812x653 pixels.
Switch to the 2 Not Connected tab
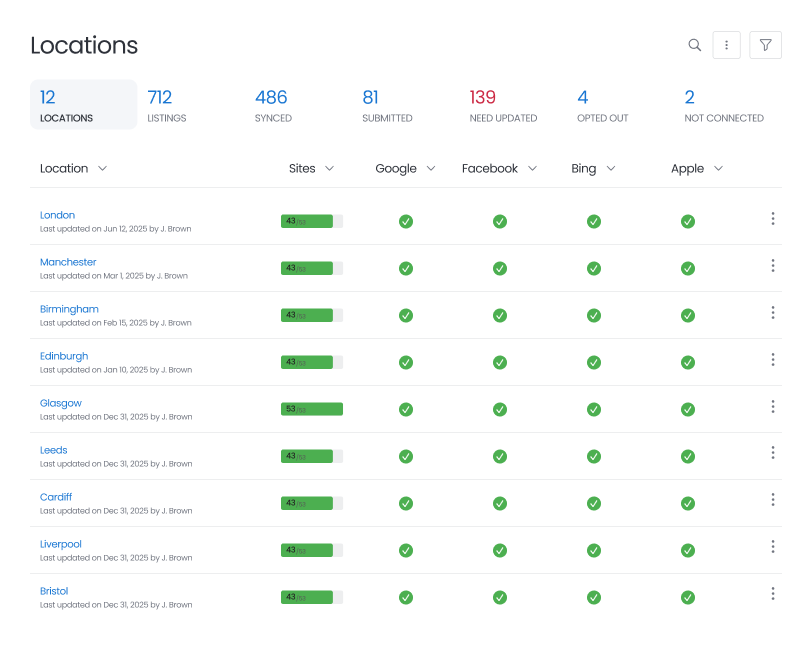(724, 105)
